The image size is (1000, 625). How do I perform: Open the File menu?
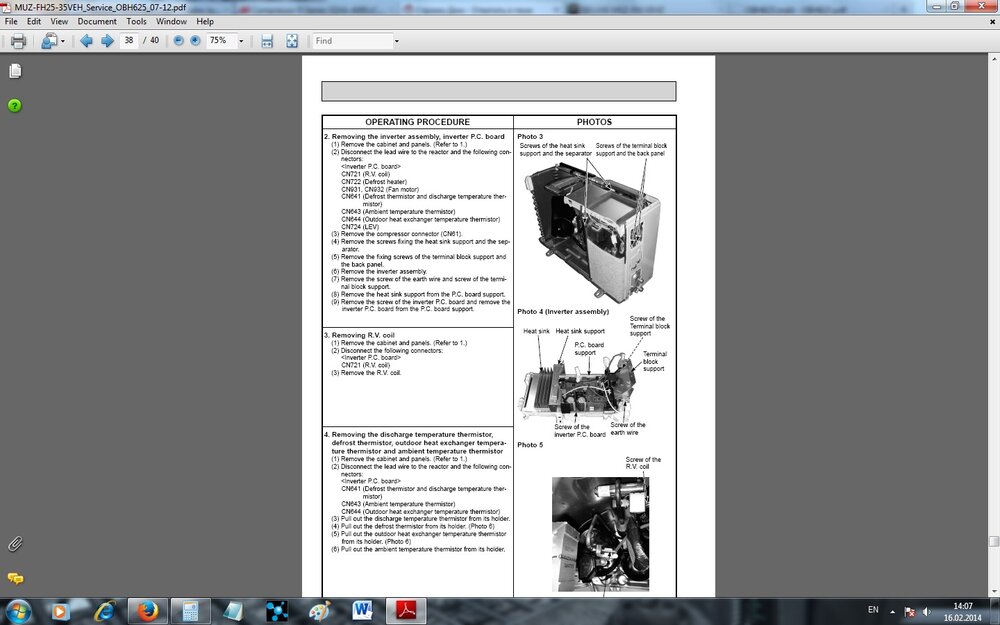coord(10,21)
